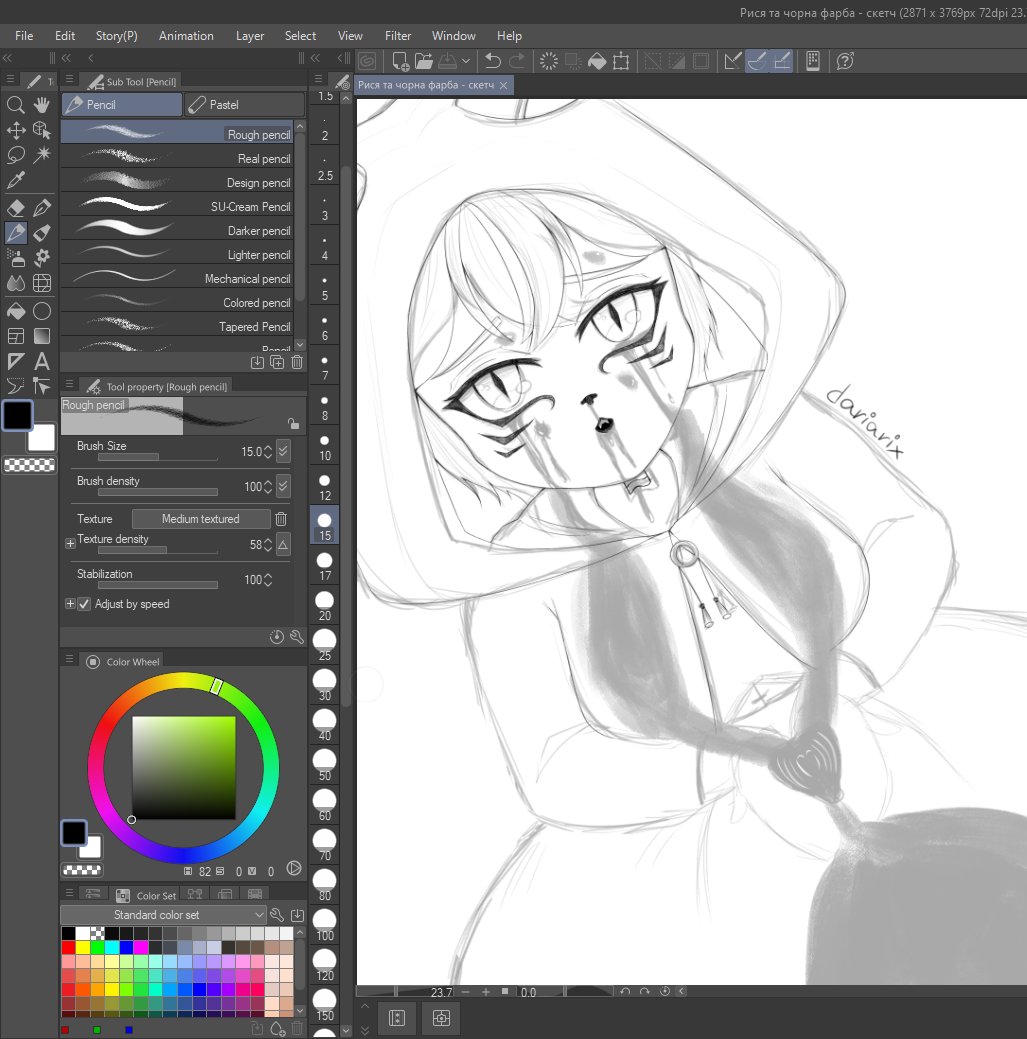Open the Tool property panel menu
Screen dimensions: 1027x1039
click(x=69, y=384)
